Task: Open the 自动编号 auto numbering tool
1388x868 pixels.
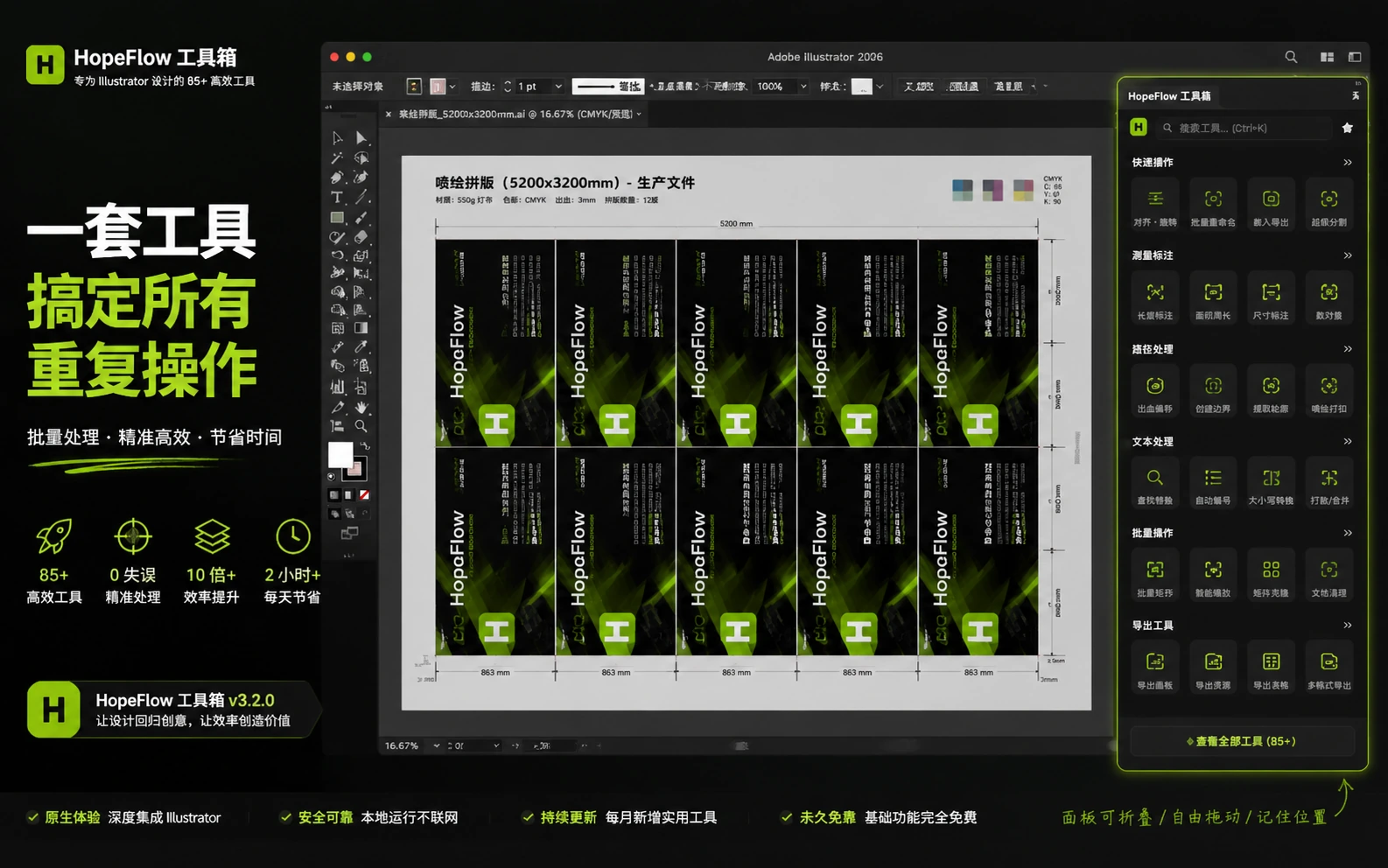Action: (1213, 484)
